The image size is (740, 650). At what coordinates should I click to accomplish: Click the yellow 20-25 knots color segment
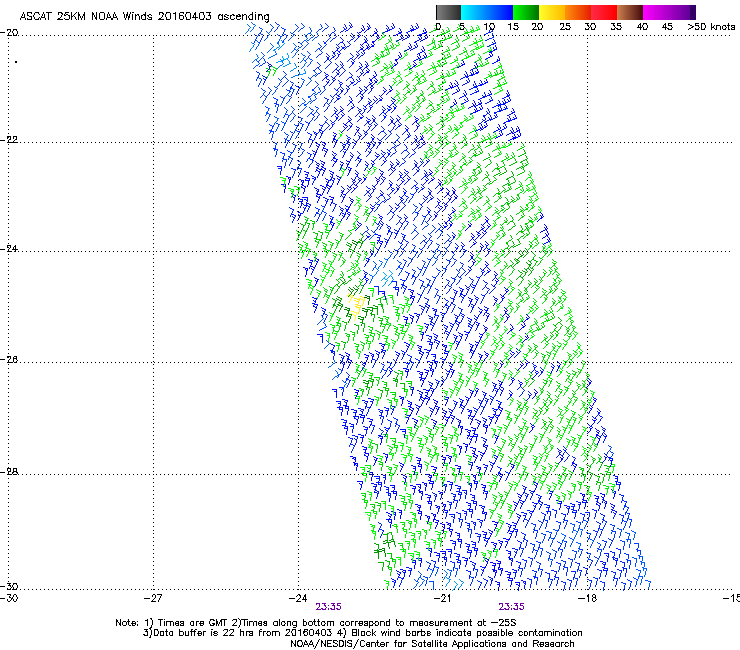click(552, 12)
